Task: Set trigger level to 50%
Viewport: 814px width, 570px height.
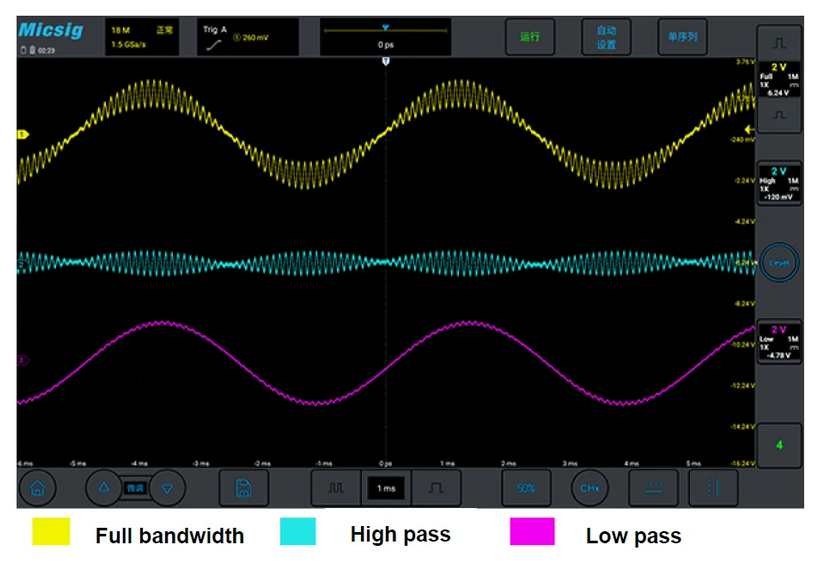Action: click(x=526, y=488)
